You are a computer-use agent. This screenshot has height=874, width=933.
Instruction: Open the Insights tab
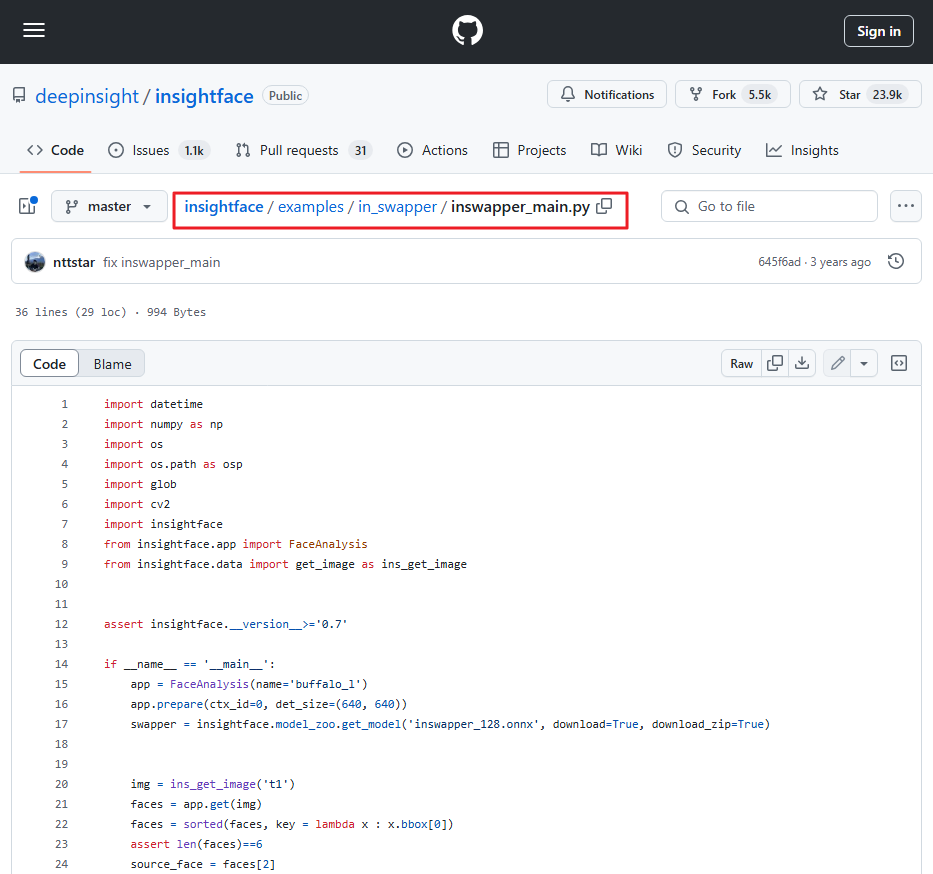tap(802, 151)
